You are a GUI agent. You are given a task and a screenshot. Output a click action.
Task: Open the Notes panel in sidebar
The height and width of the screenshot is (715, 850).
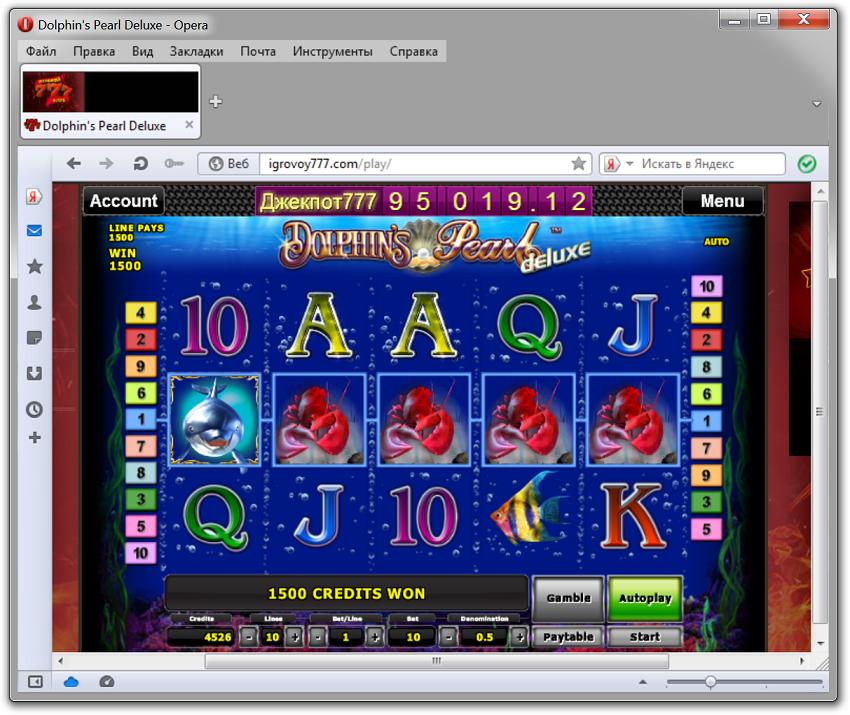click(x=34, y=338)
